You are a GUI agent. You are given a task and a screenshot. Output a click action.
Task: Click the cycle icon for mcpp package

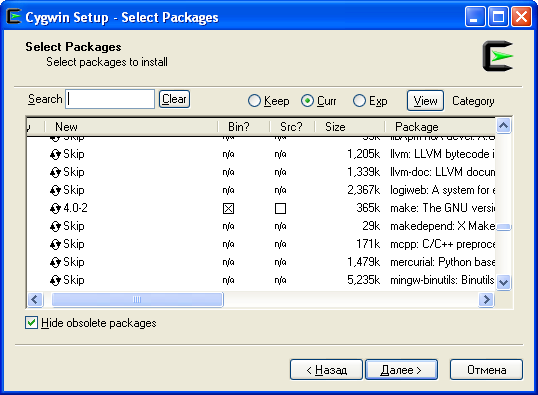(55, 244)
